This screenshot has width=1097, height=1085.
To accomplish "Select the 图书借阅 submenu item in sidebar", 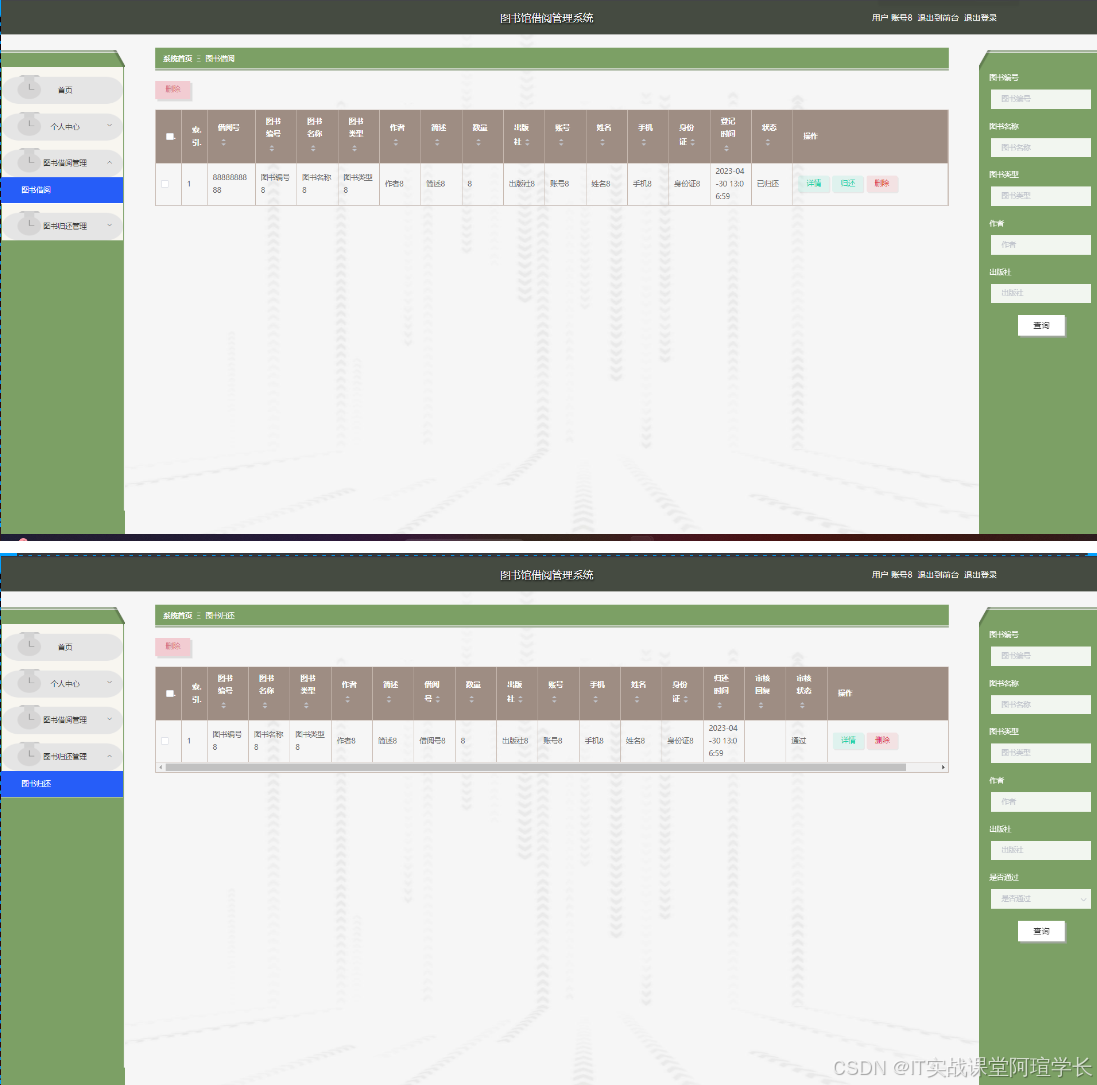I will coord(62,190).
